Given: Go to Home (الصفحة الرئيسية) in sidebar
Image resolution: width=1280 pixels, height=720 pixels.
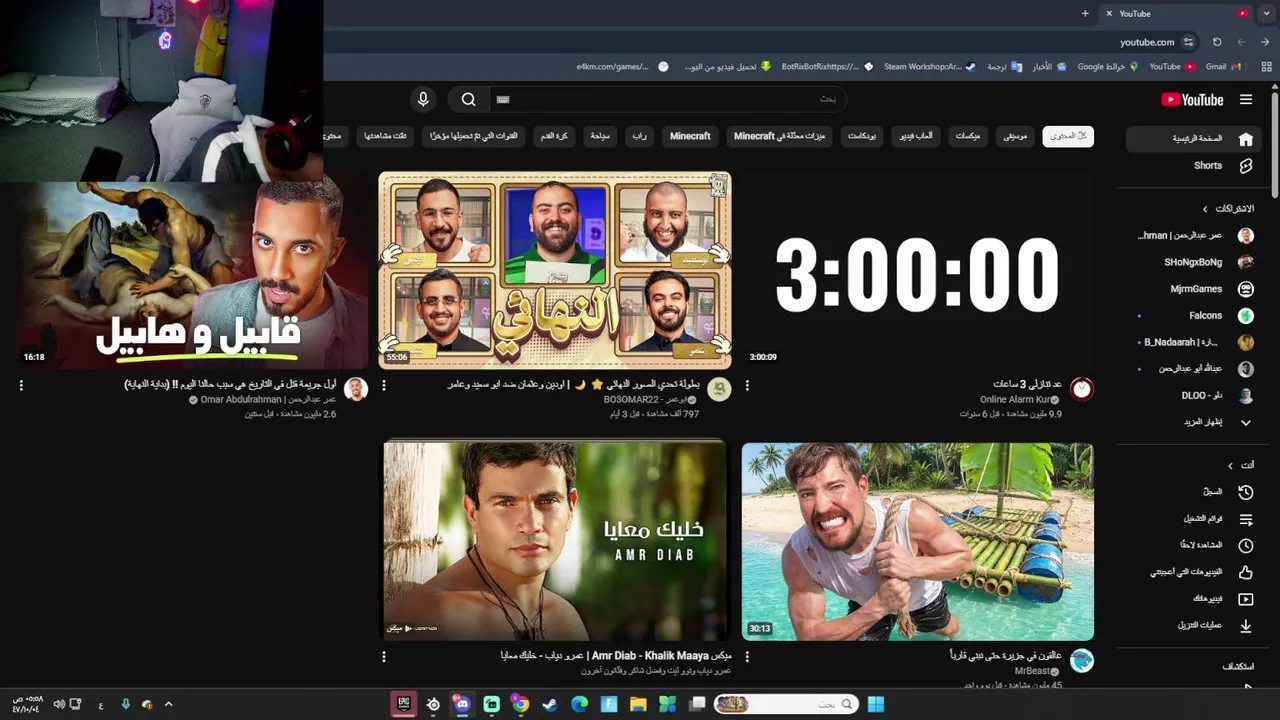Looking at the screenshot, I should click(x=1194, y=139).
